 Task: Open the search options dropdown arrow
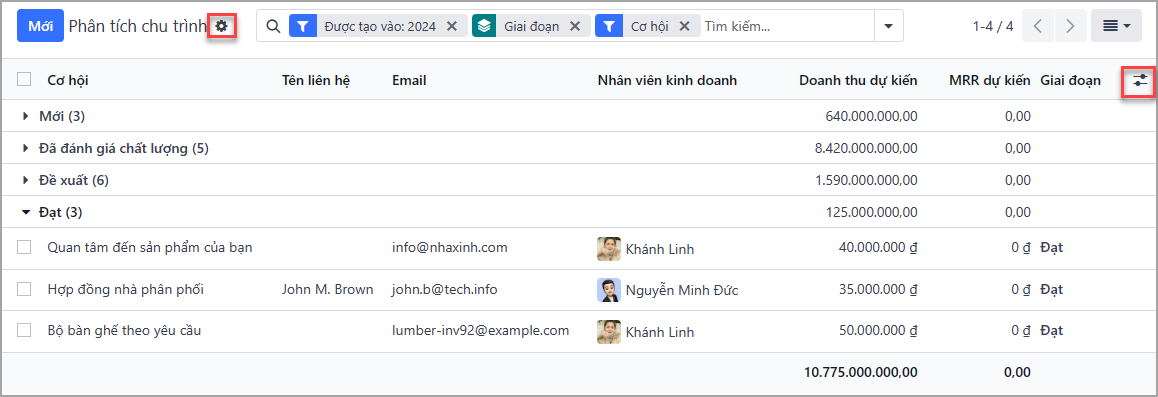pos(888,27)
